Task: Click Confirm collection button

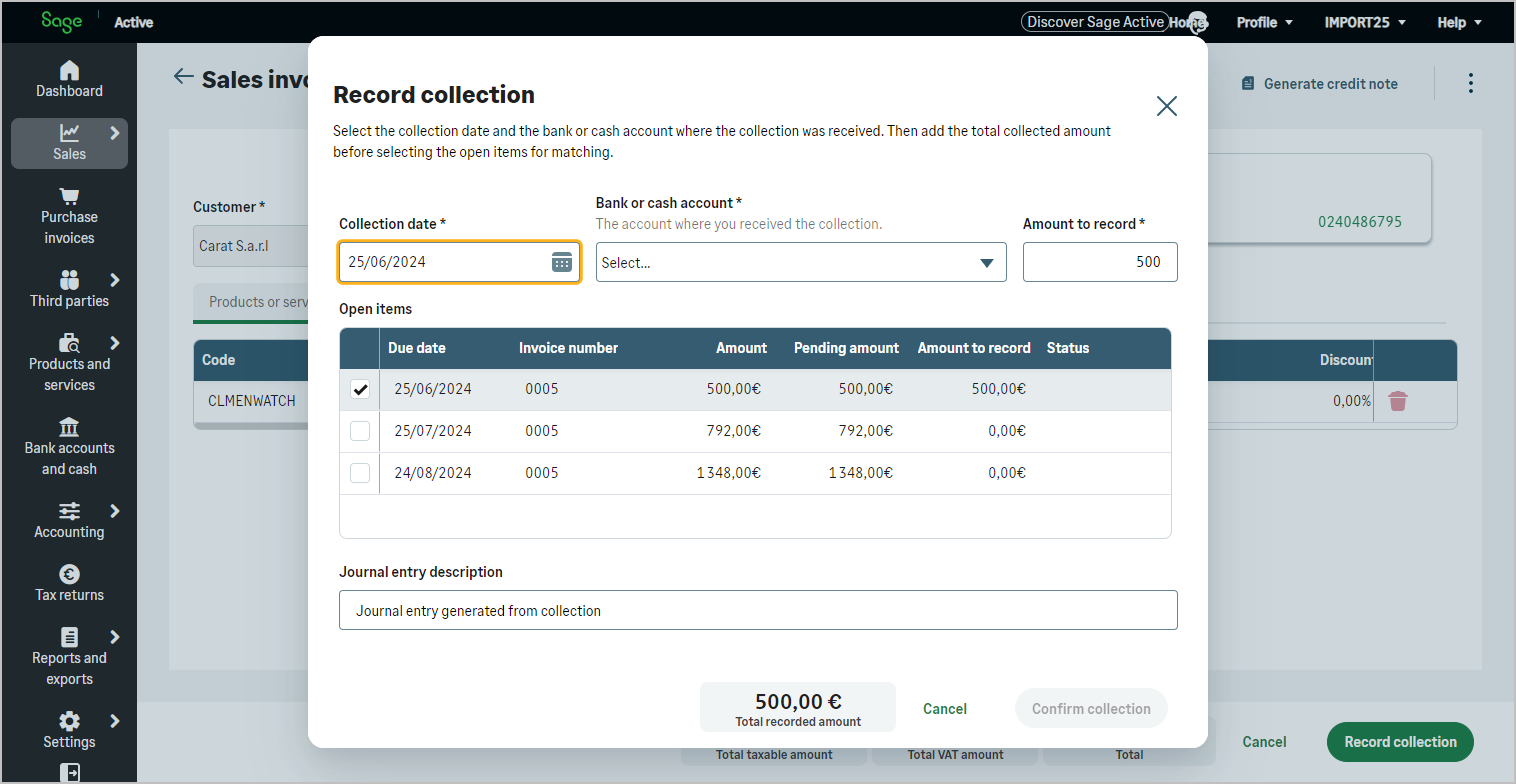Action: 1091,708
